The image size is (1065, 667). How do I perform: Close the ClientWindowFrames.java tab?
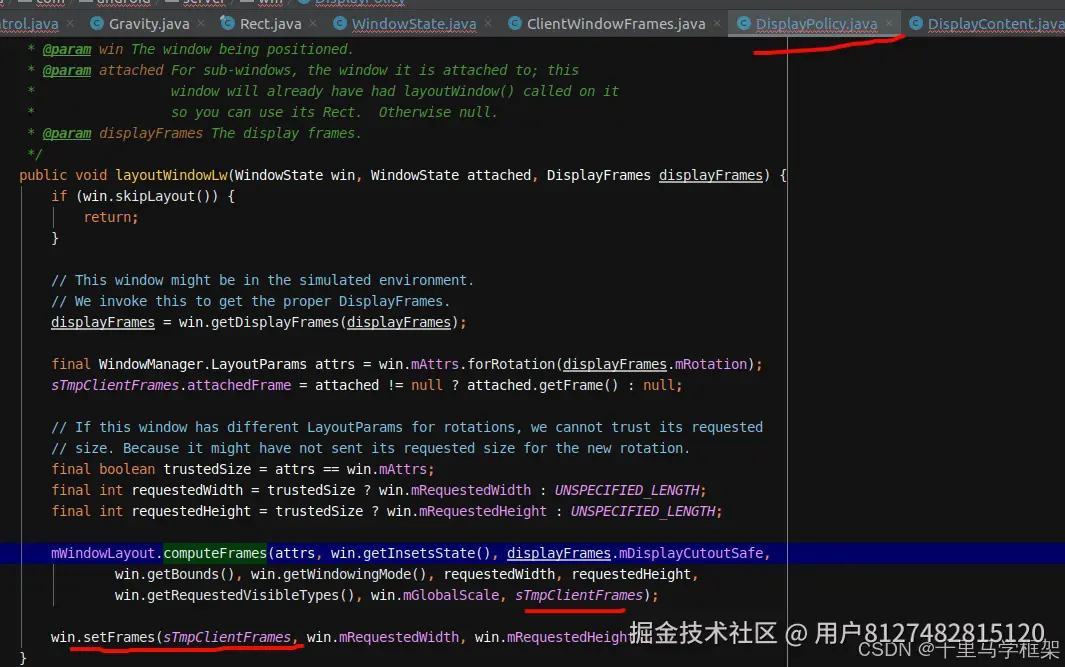(x=717, y=24)
